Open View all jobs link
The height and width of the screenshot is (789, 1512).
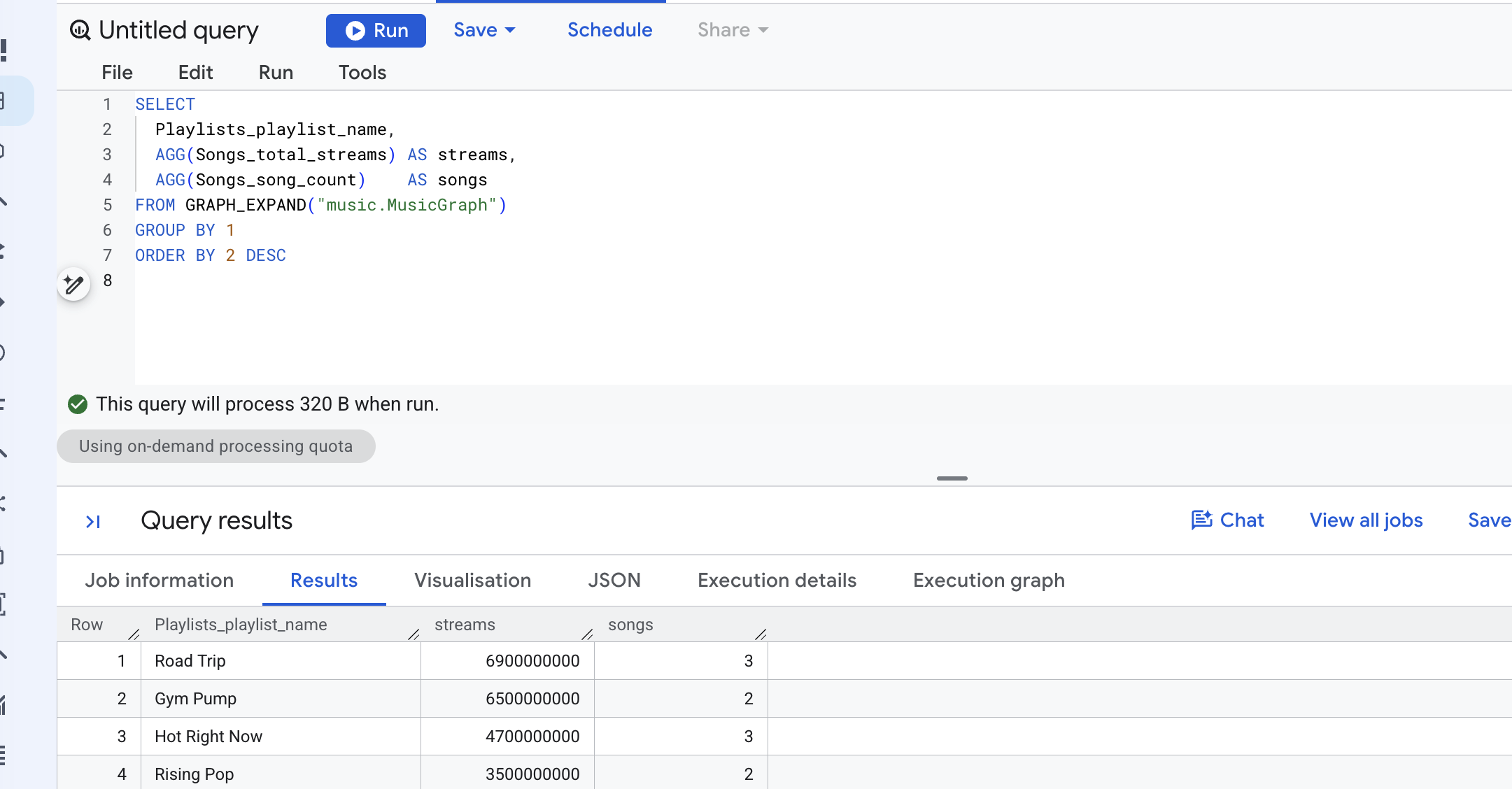tap(1366, 520)
